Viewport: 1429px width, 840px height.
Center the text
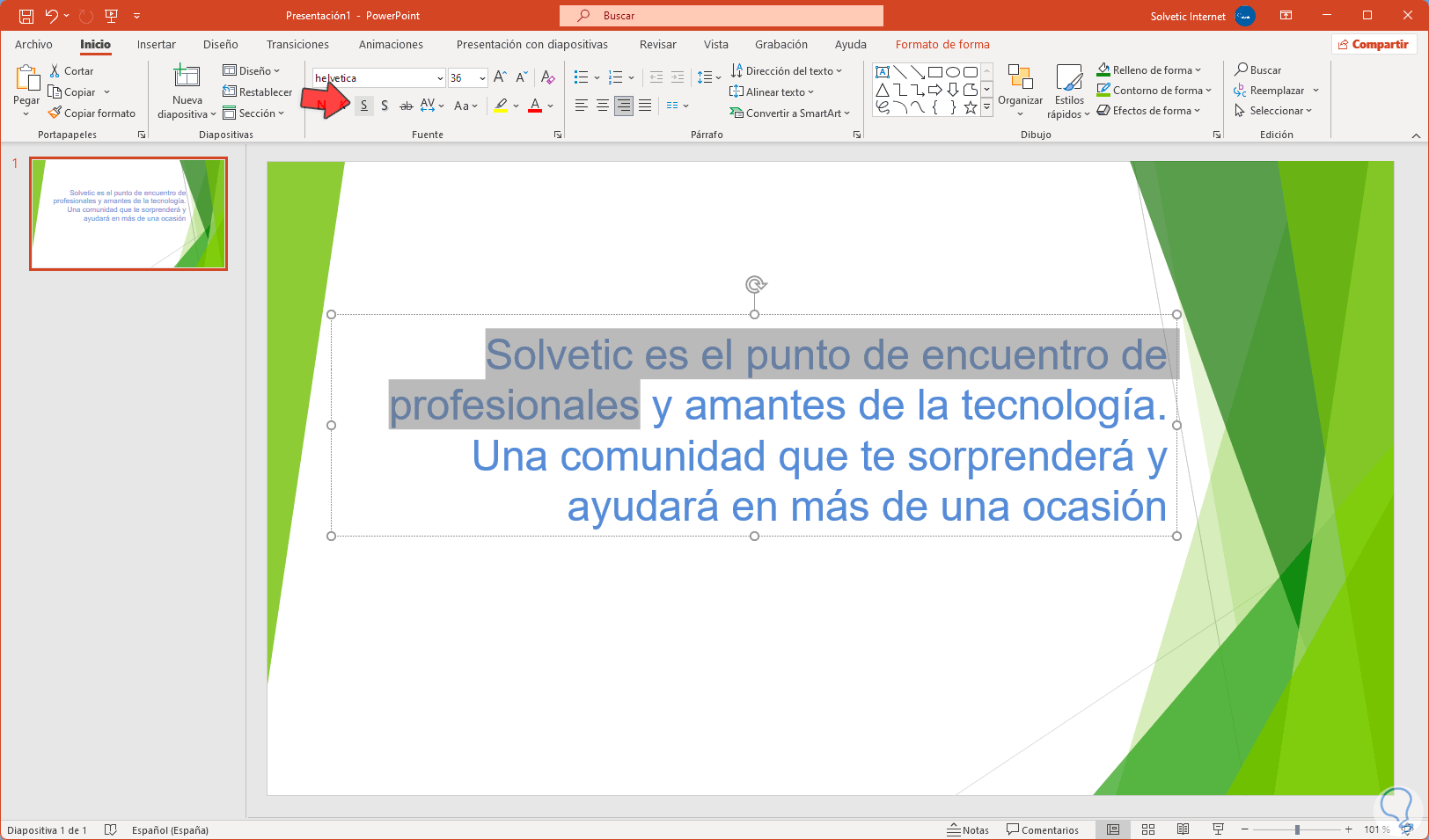[x=603, y=106]
